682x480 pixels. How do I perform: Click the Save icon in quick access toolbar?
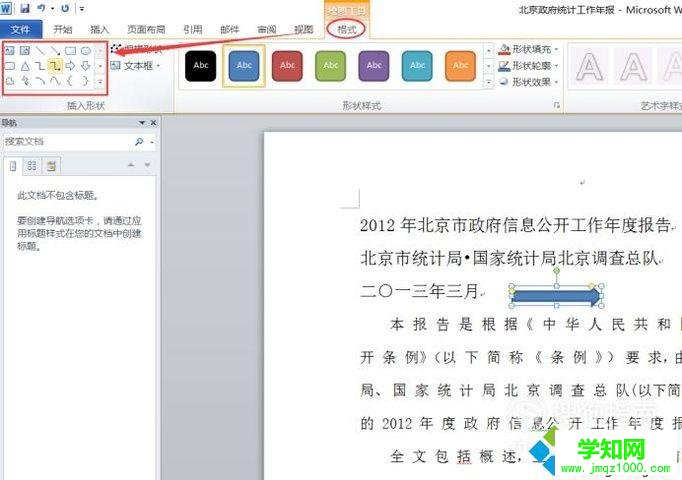(x=25, y=8)
